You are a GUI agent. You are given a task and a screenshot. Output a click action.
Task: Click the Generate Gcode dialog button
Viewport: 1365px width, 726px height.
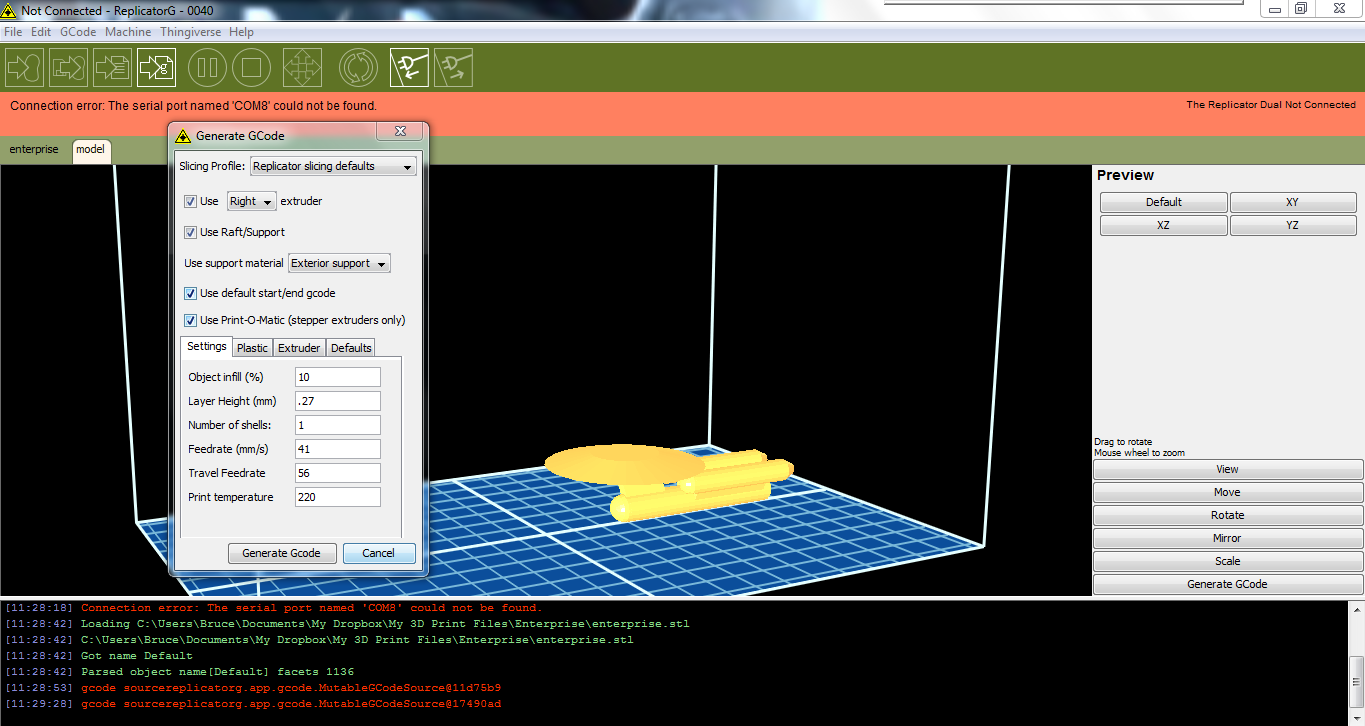point(281,553)
